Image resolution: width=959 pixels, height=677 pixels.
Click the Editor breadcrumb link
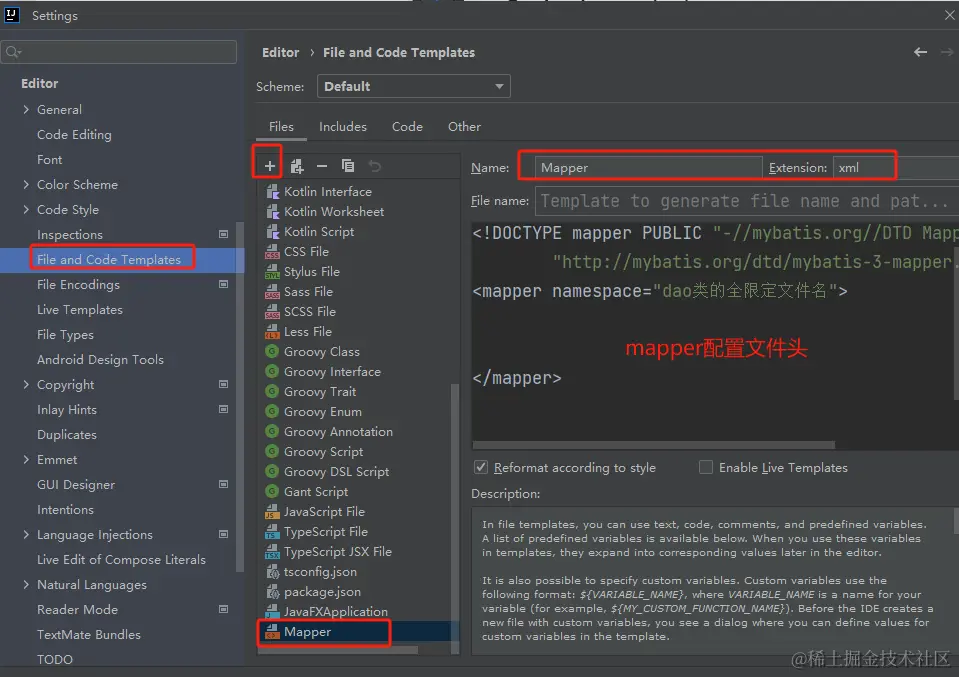coord(281,53)
